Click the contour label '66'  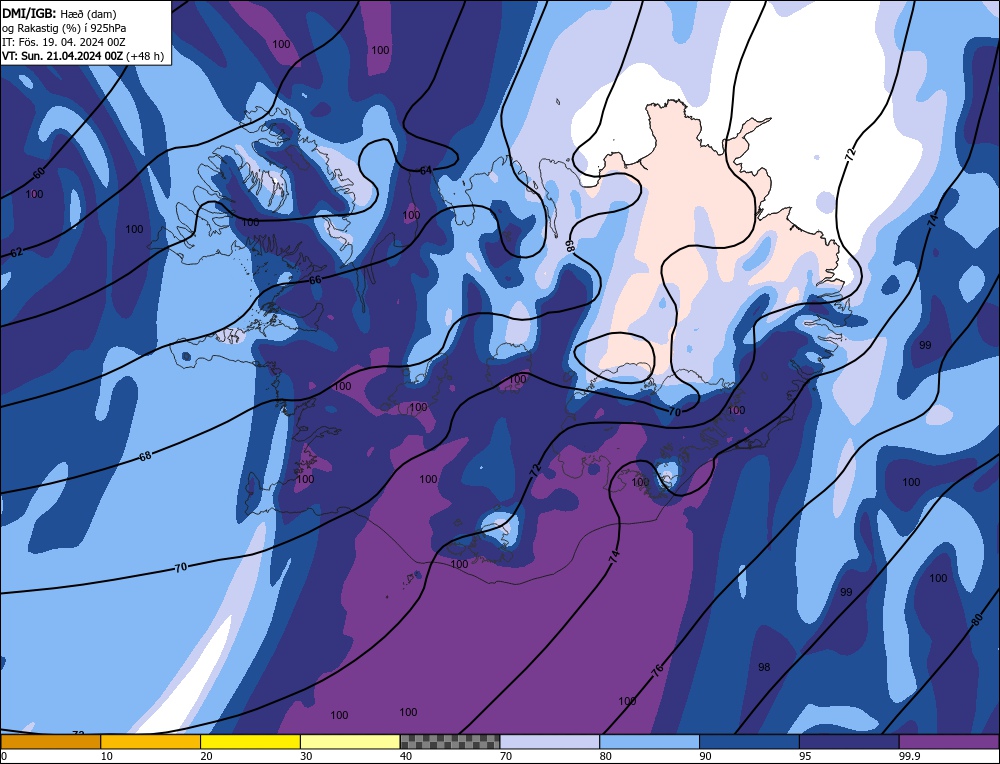pyautogui.click(x=315, y=280)
